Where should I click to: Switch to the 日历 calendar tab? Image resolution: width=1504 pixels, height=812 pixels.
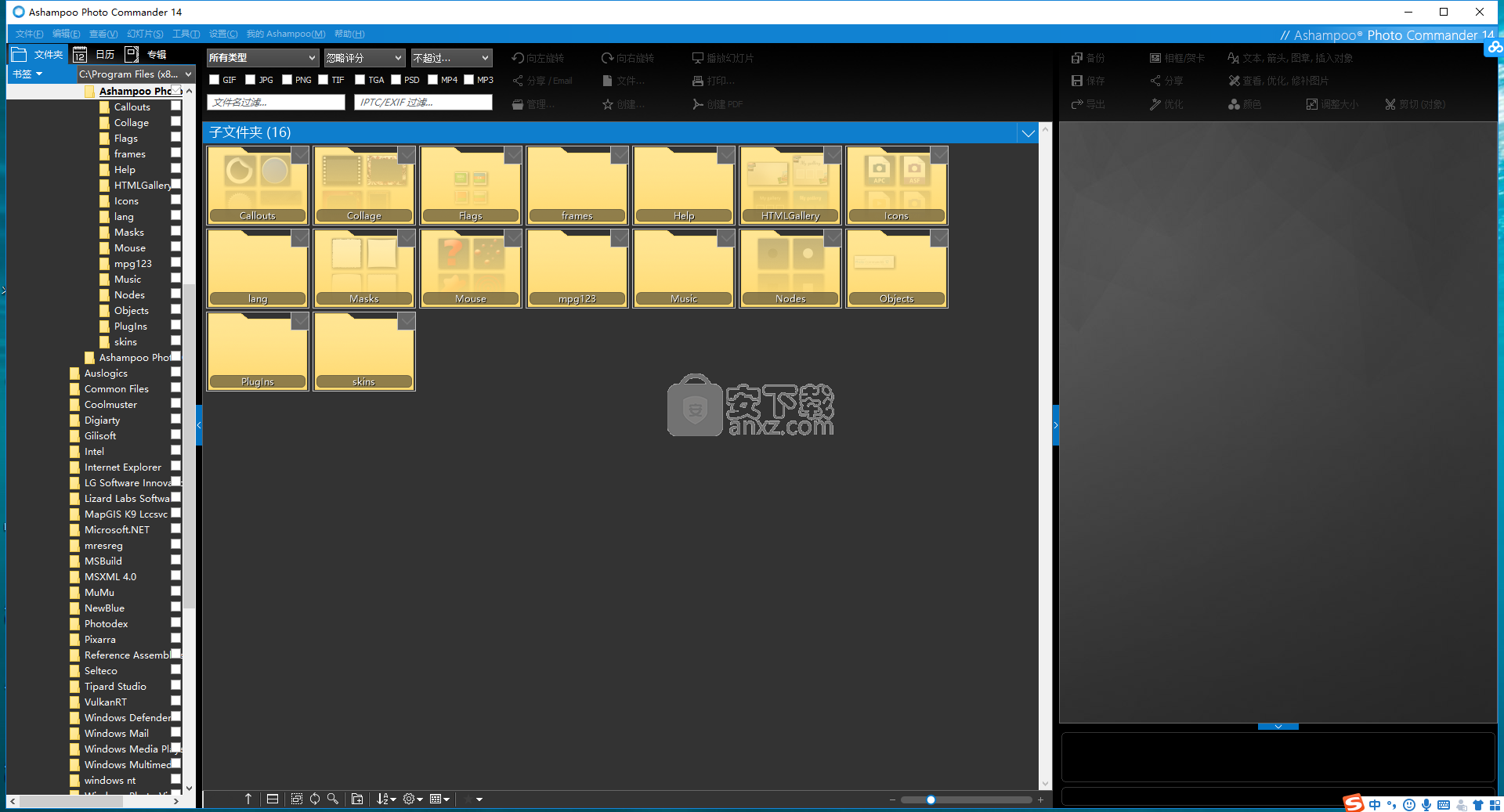(96, 54)
